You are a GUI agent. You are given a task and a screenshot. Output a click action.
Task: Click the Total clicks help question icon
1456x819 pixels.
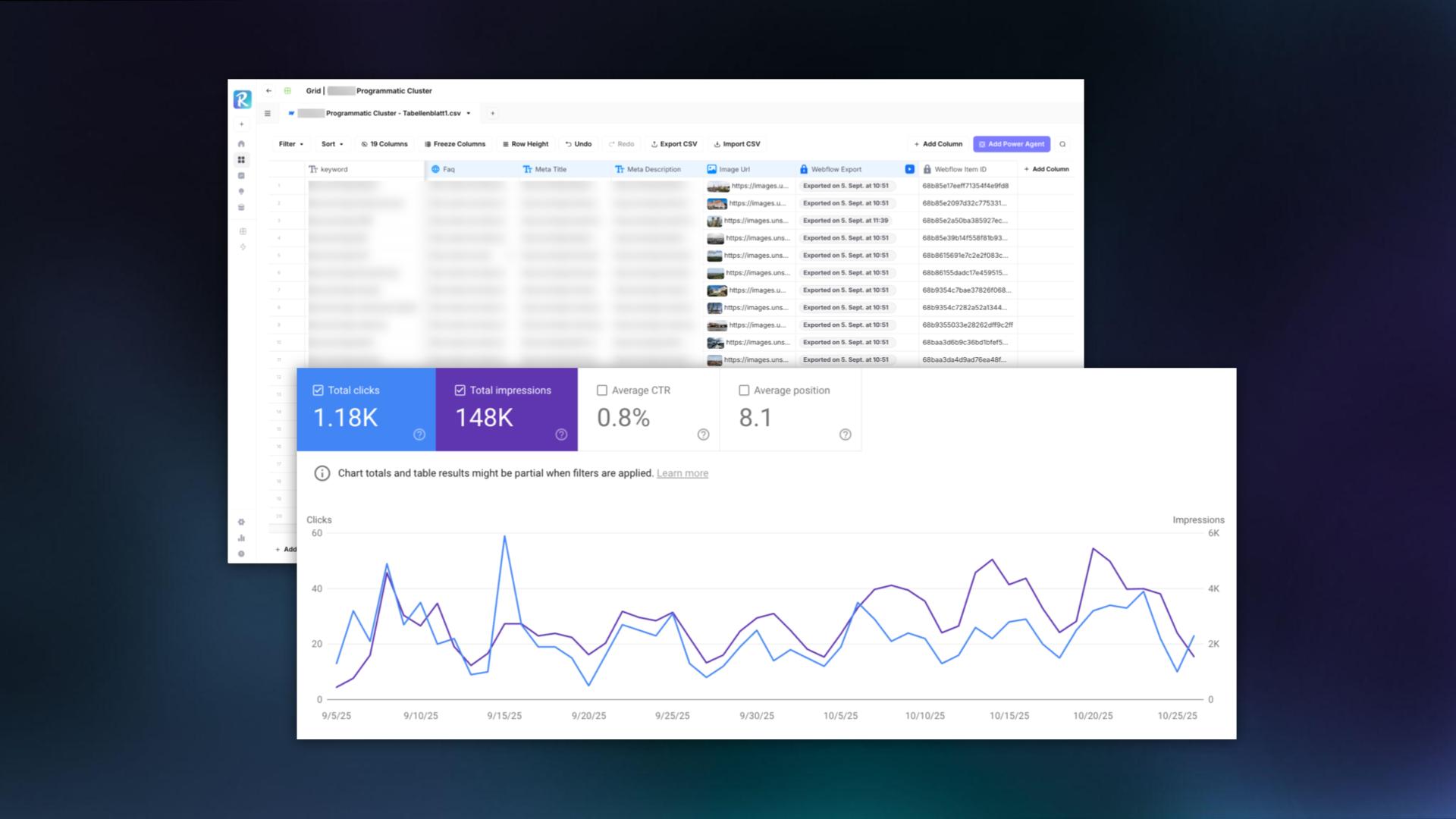[419, 435]
